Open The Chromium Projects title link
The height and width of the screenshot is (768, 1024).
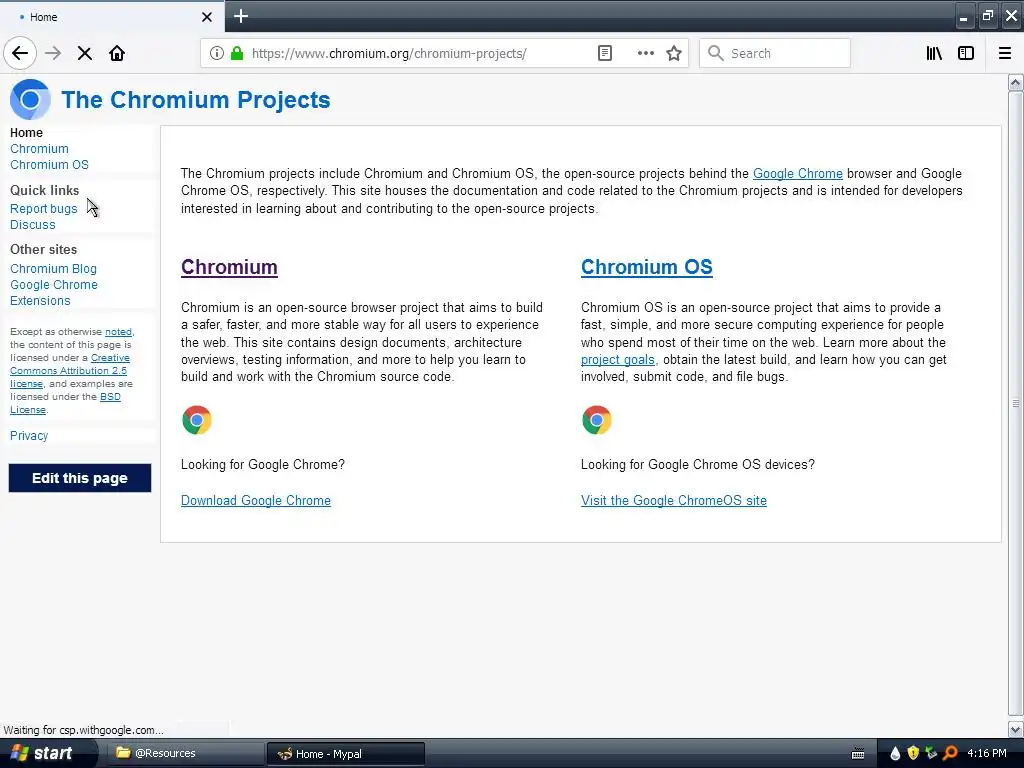tap(196, 99)
